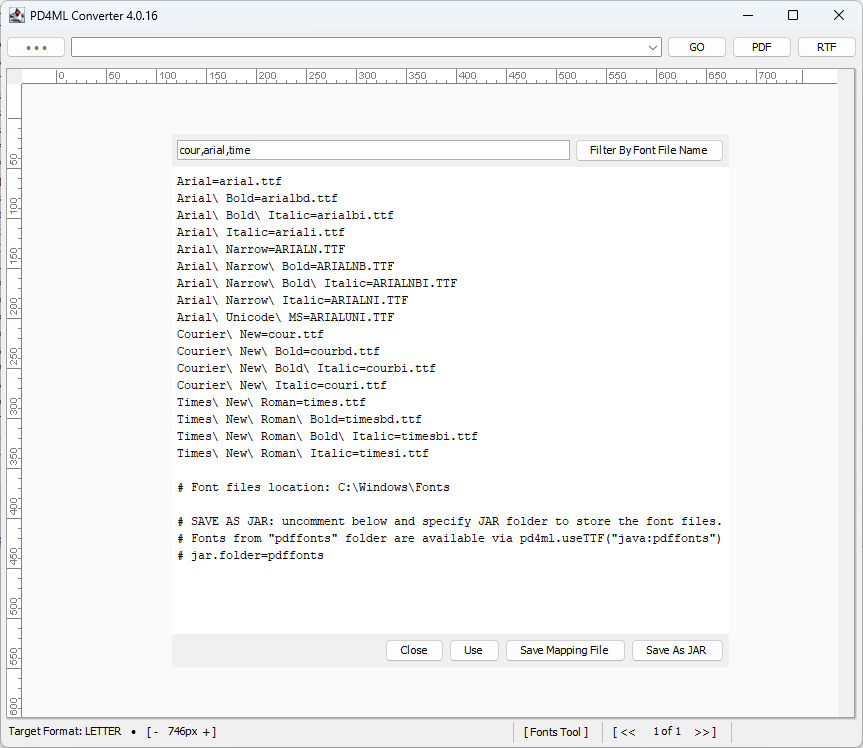Click the '# jar.folder=pdffonts' line

click(250, 556)
